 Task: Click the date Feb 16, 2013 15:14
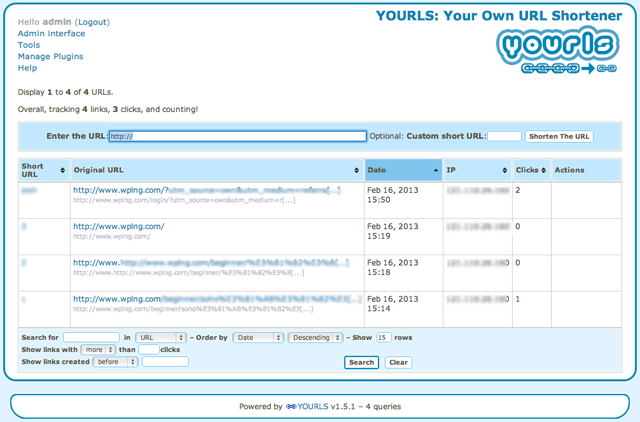393,304
